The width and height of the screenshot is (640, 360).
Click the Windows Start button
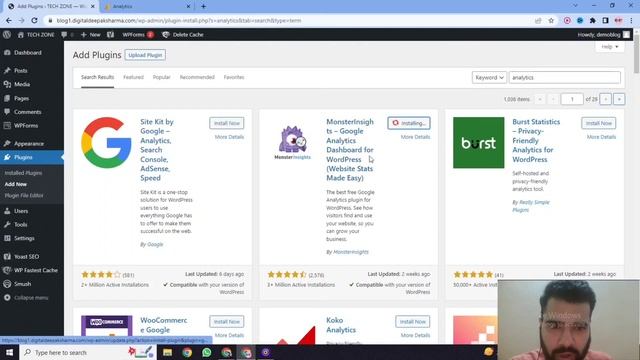9,352
